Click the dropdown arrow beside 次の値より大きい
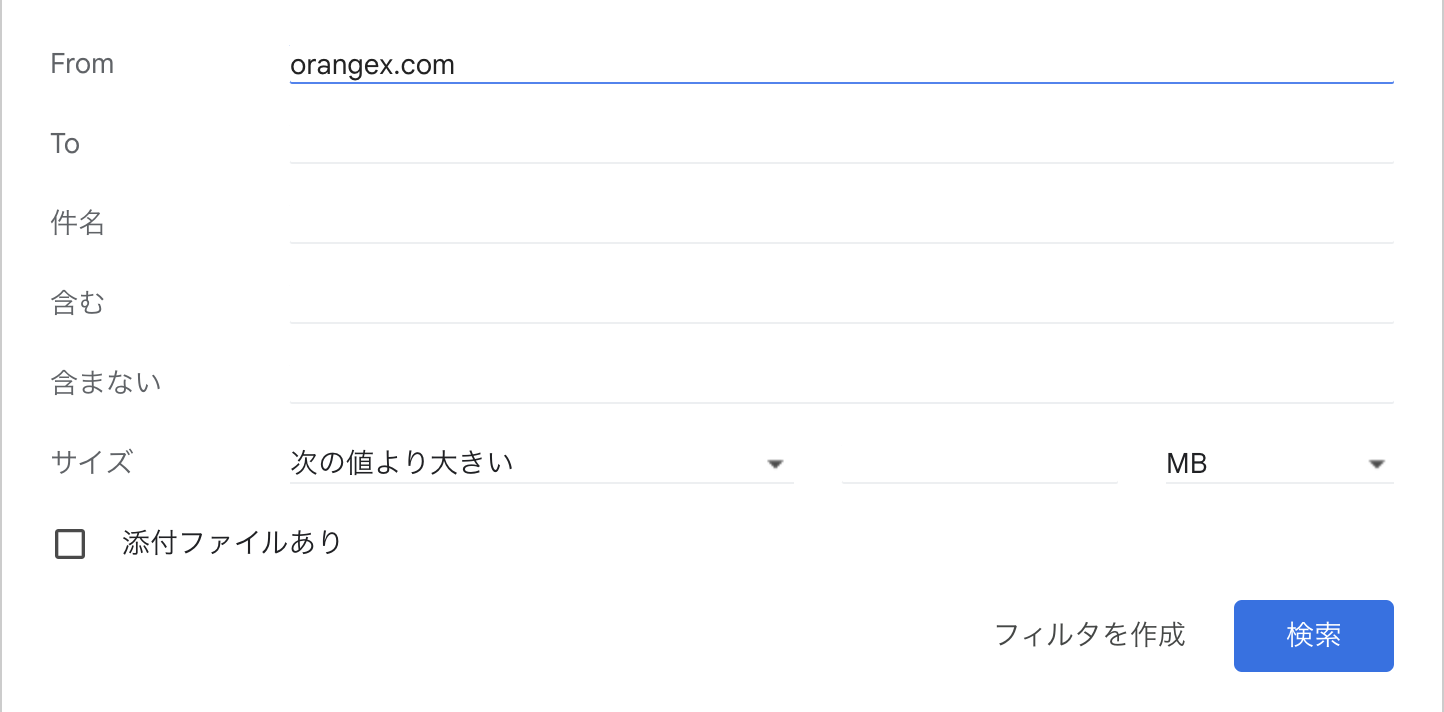Viewport: 1444px width, 712px height. (x=774, y=463)
